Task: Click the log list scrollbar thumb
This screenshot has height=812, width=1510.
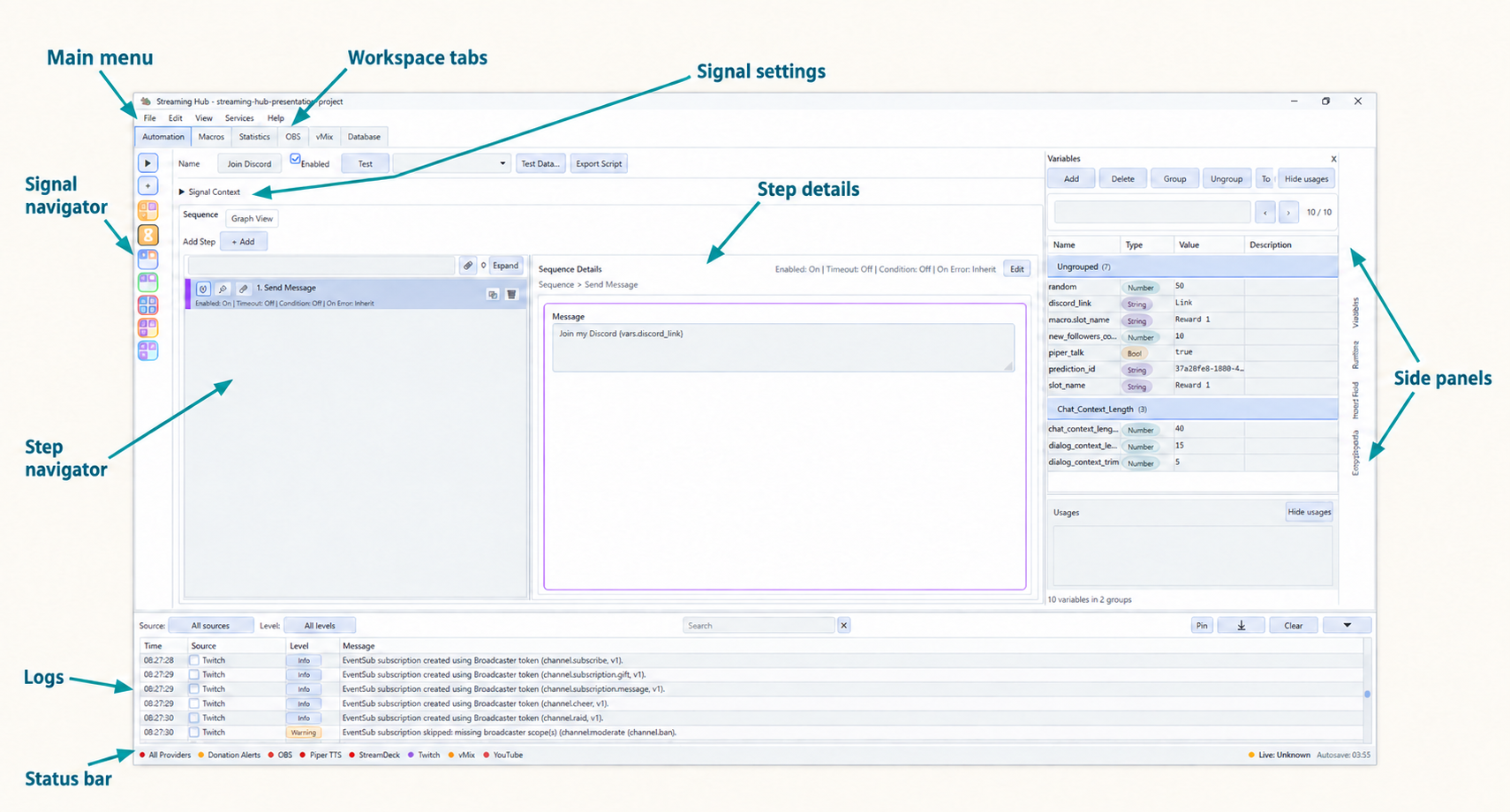Action: click(1367, 695)
